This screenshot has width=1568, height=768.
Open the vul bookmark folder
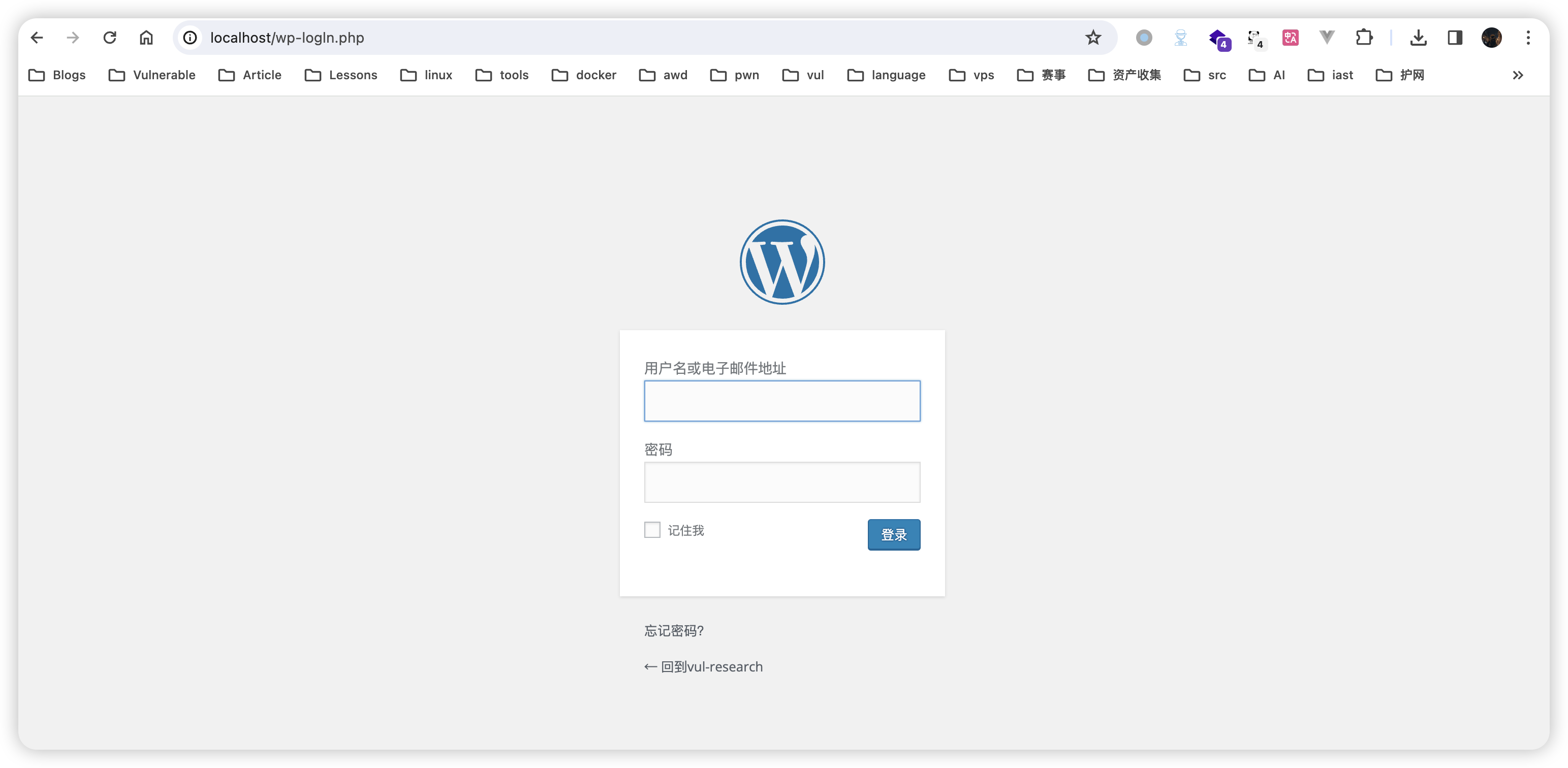coord(803,76)
